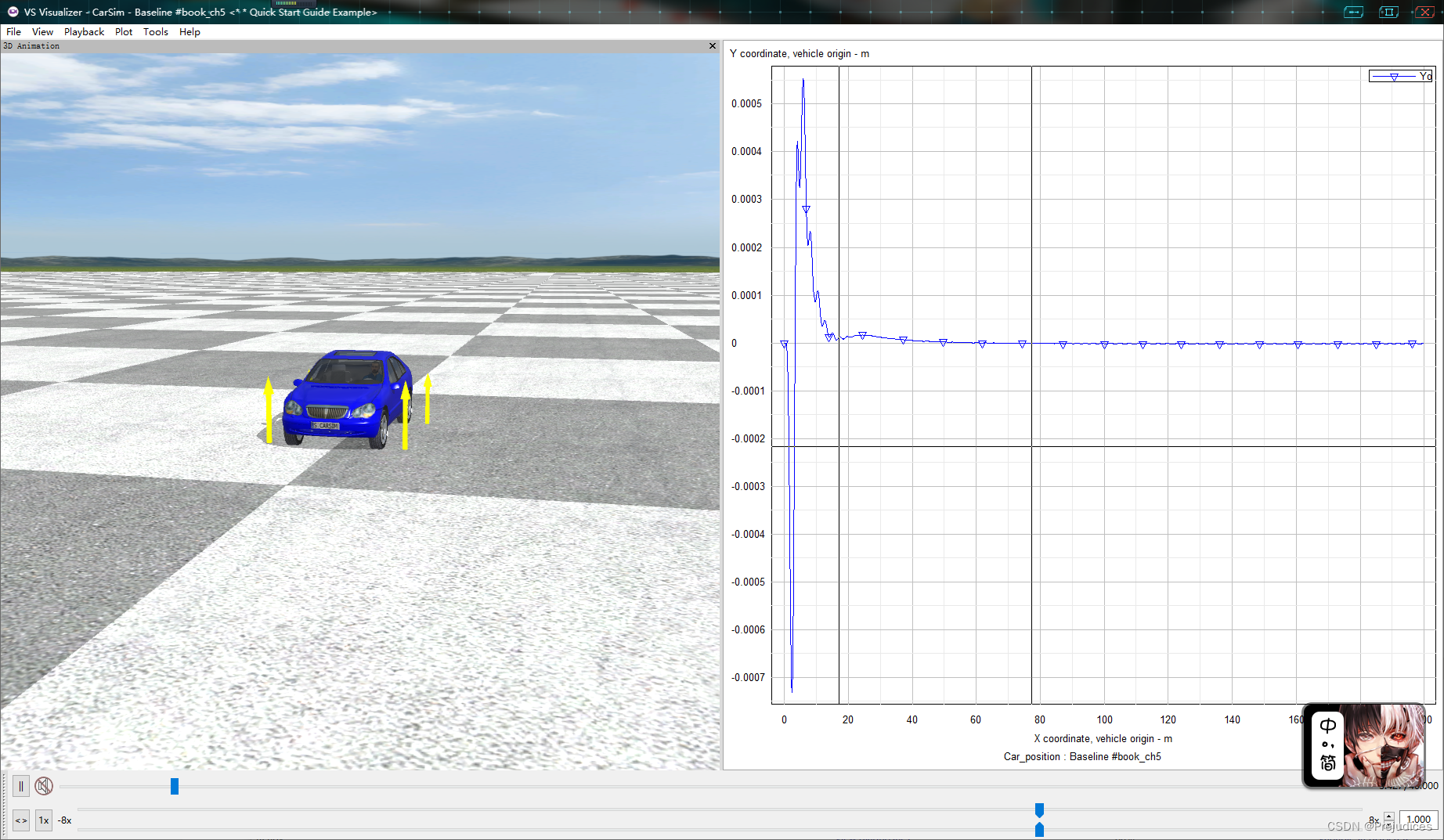
Task: Click the 'Y coordinate, vehicle origin - m' title
Action: coord(800,54)
